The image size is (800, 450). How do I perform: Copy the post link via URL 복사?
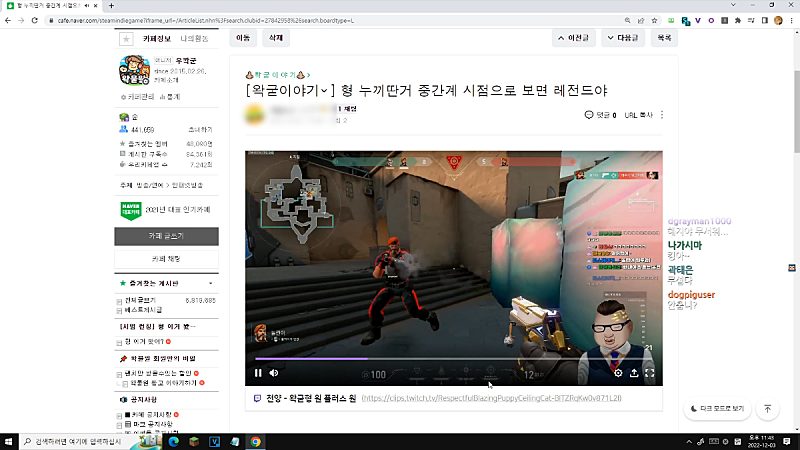tap(638, 115)
